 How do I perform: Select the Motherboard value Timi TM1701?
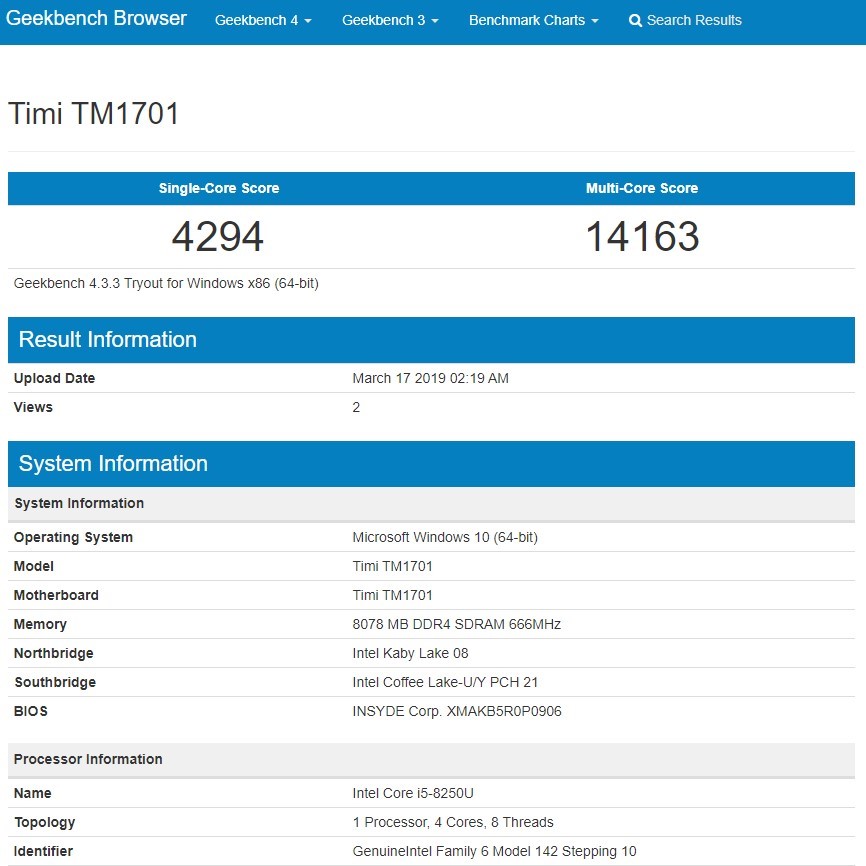(x=392, y=595)
